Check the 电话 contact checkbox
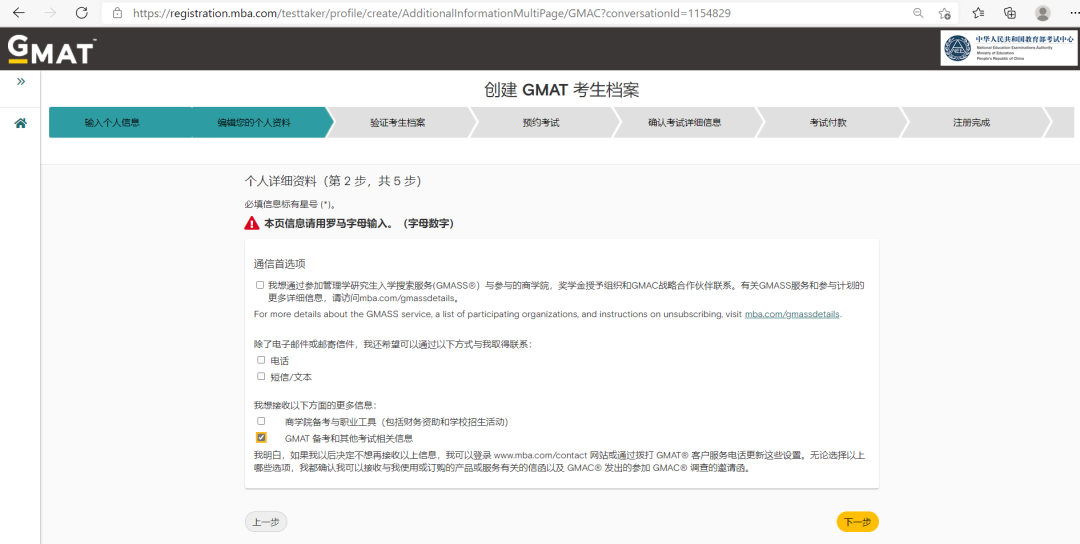 click(x=261, y=360)
